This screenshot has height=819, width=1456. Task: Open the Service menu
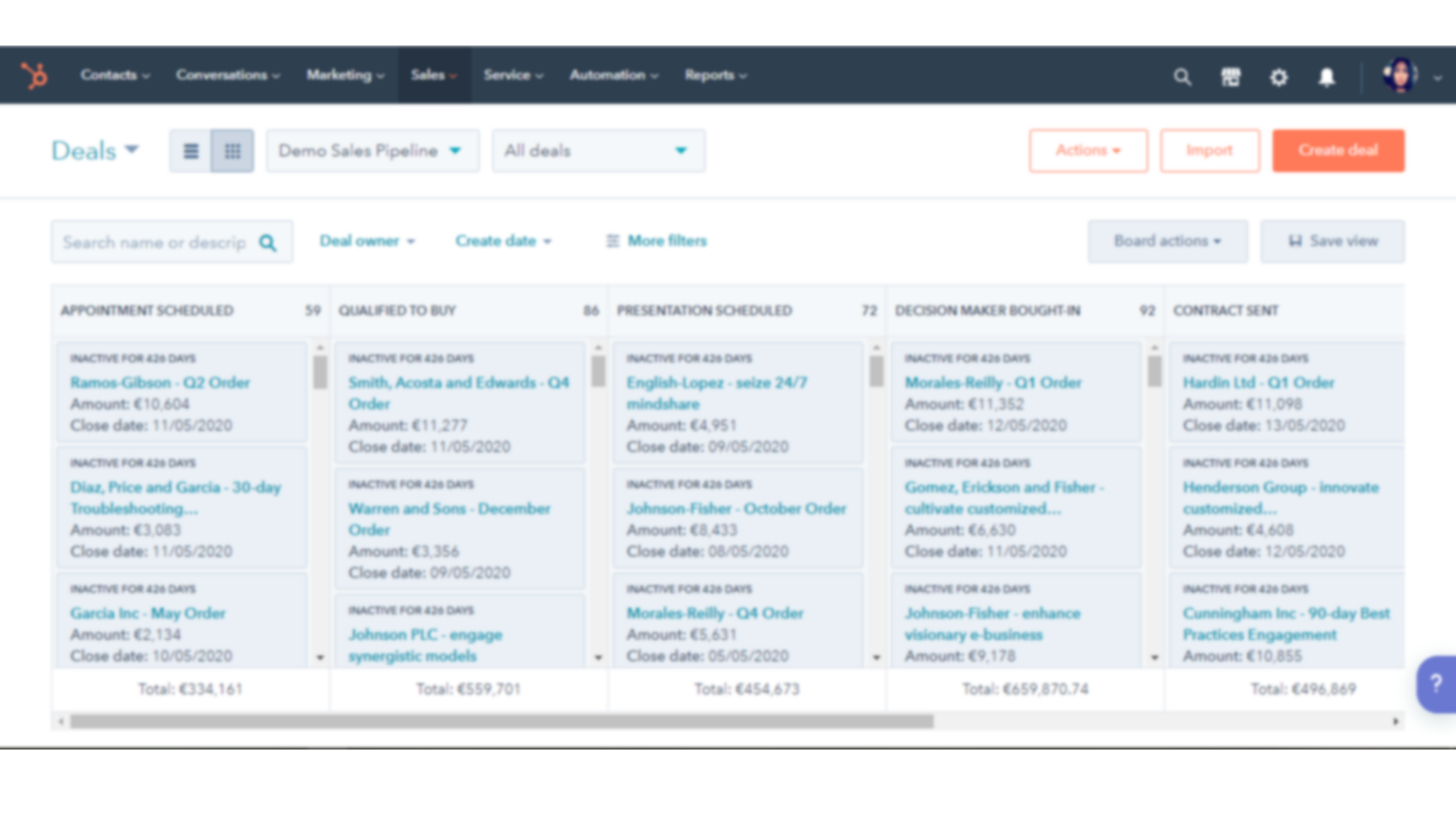click(513, 75)
